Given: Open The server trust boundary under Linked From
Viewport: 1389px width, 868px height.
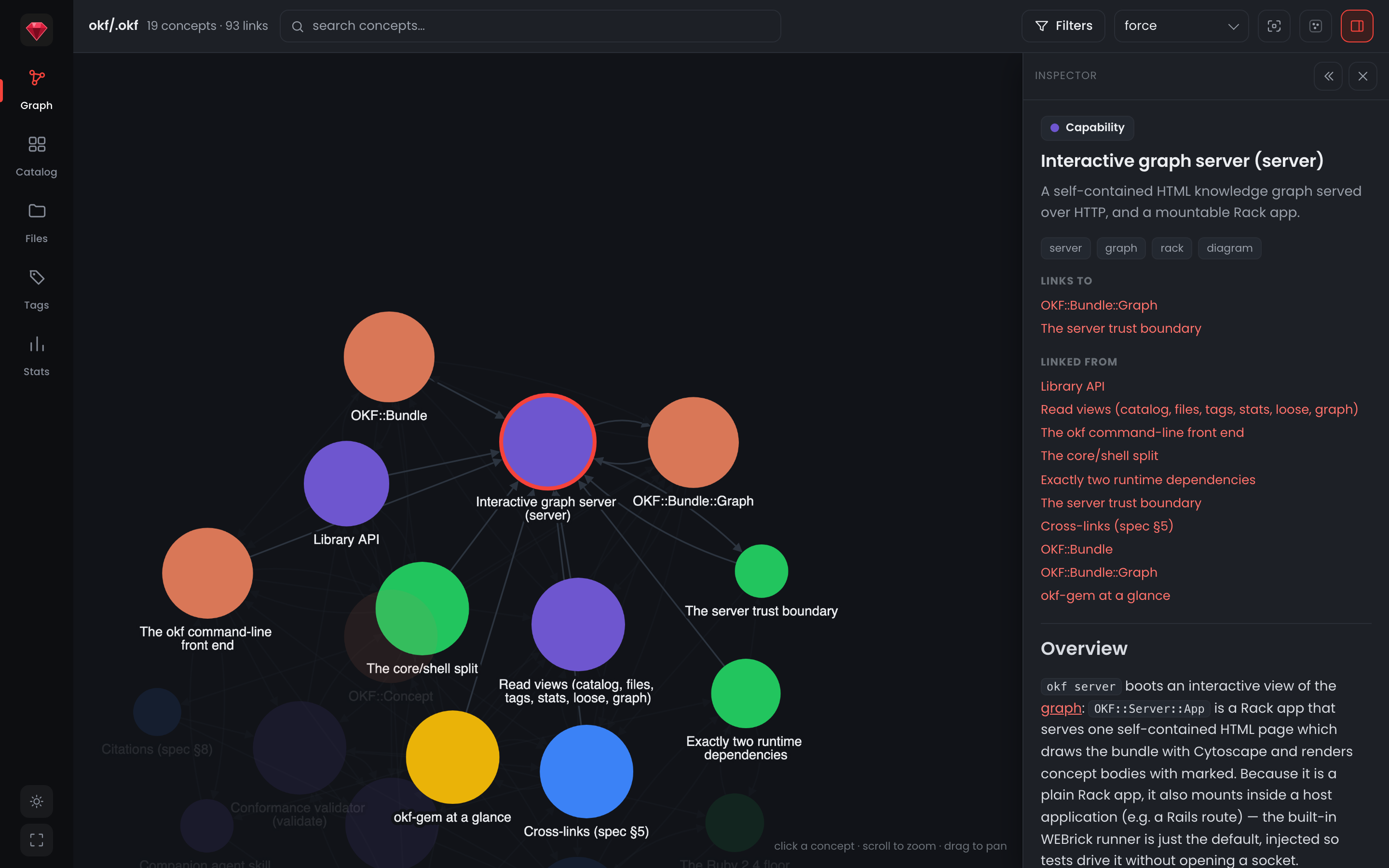Looking at the screenshot, I should tap(1120, 503).
